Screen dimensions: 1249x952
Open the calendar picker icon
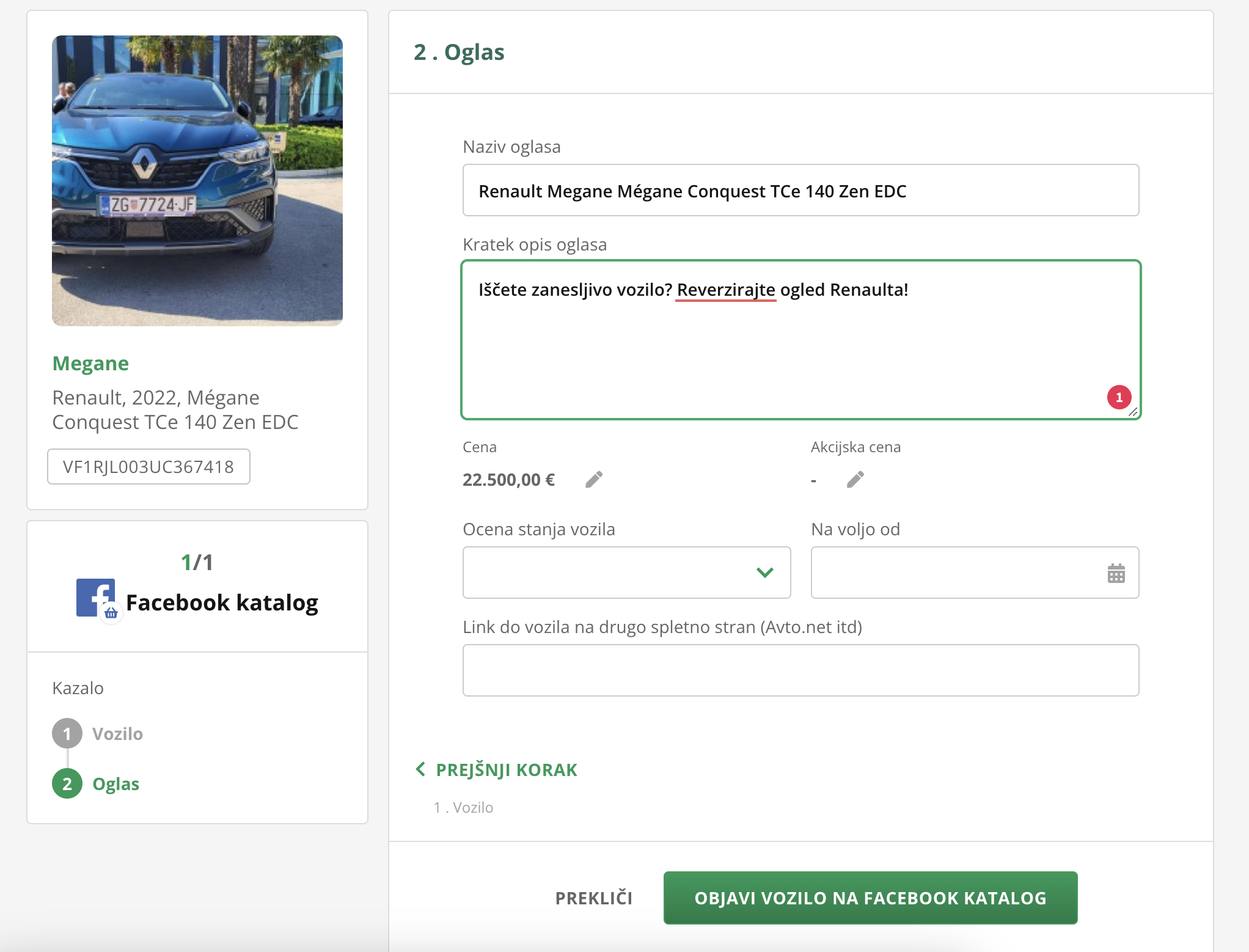[1116, 573]
